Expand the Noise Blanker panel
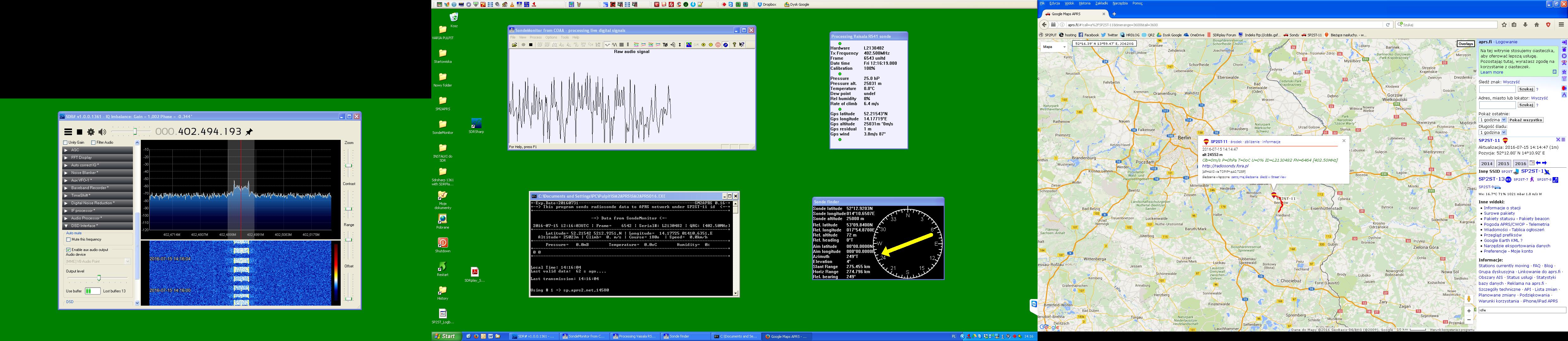The height and width of the screenshot is (341, 1568). pos(85,172)
